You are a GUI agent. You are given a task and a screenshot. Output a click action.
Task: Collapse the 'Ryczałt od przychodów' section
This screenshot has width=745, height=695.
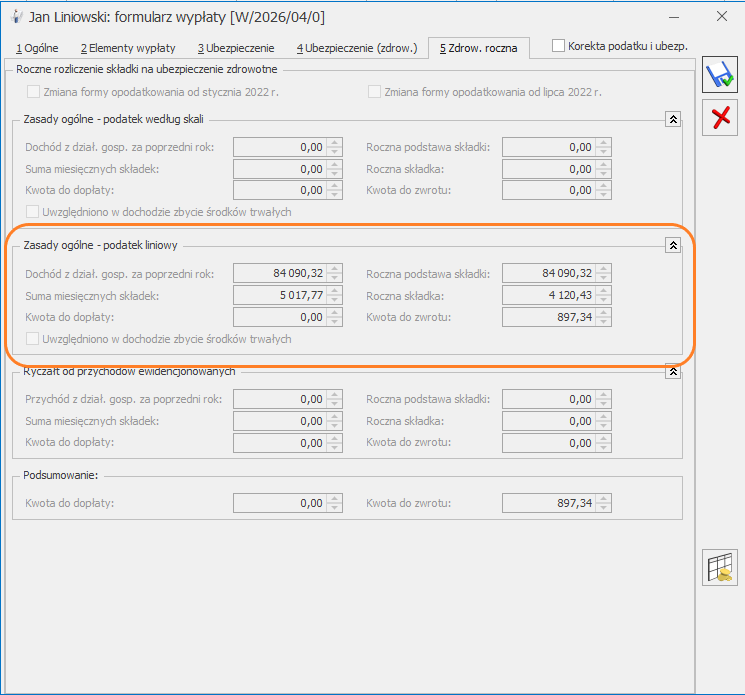(x=673, y=371)
